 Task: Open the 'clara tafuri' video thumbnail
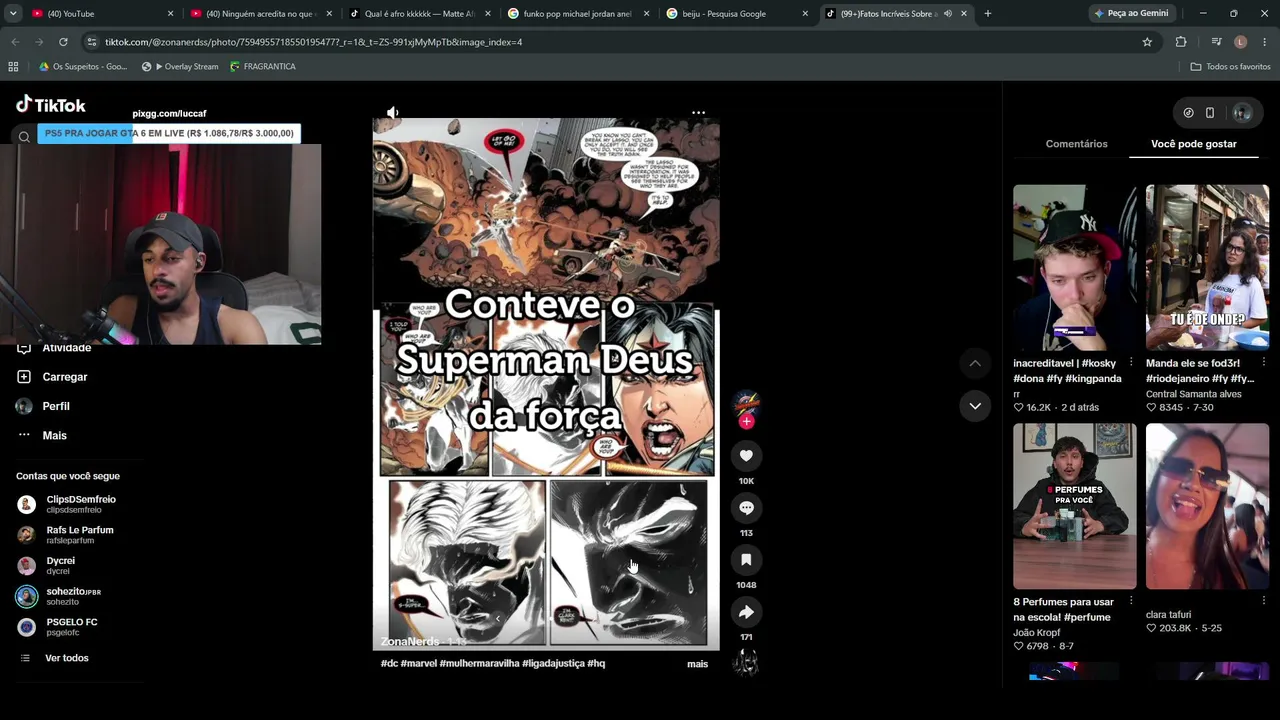click(1207, 506)
